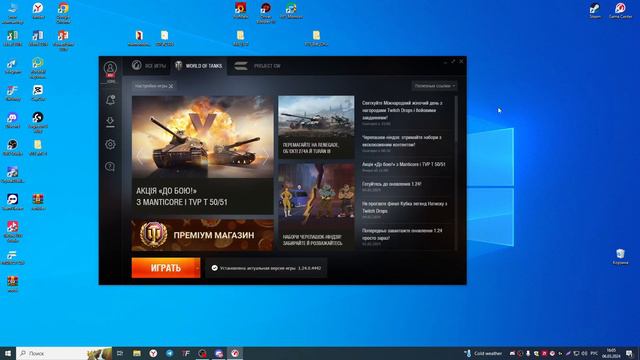The height and width of the screenshot is (360, 640).
Task: Select the Yandex browser desktop shortcut
Action: [x=38, y=11]
